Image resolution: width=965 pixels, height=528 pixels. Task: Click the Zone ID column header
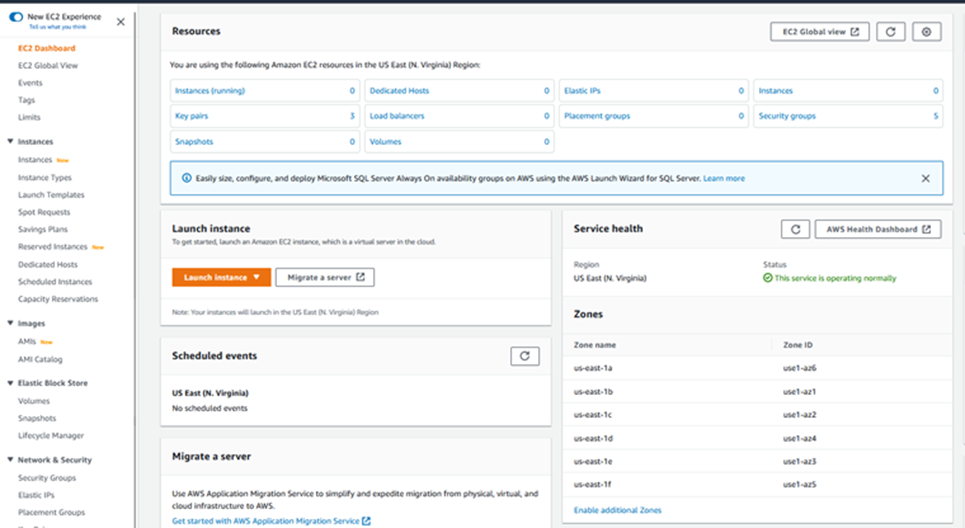point(798,345)
